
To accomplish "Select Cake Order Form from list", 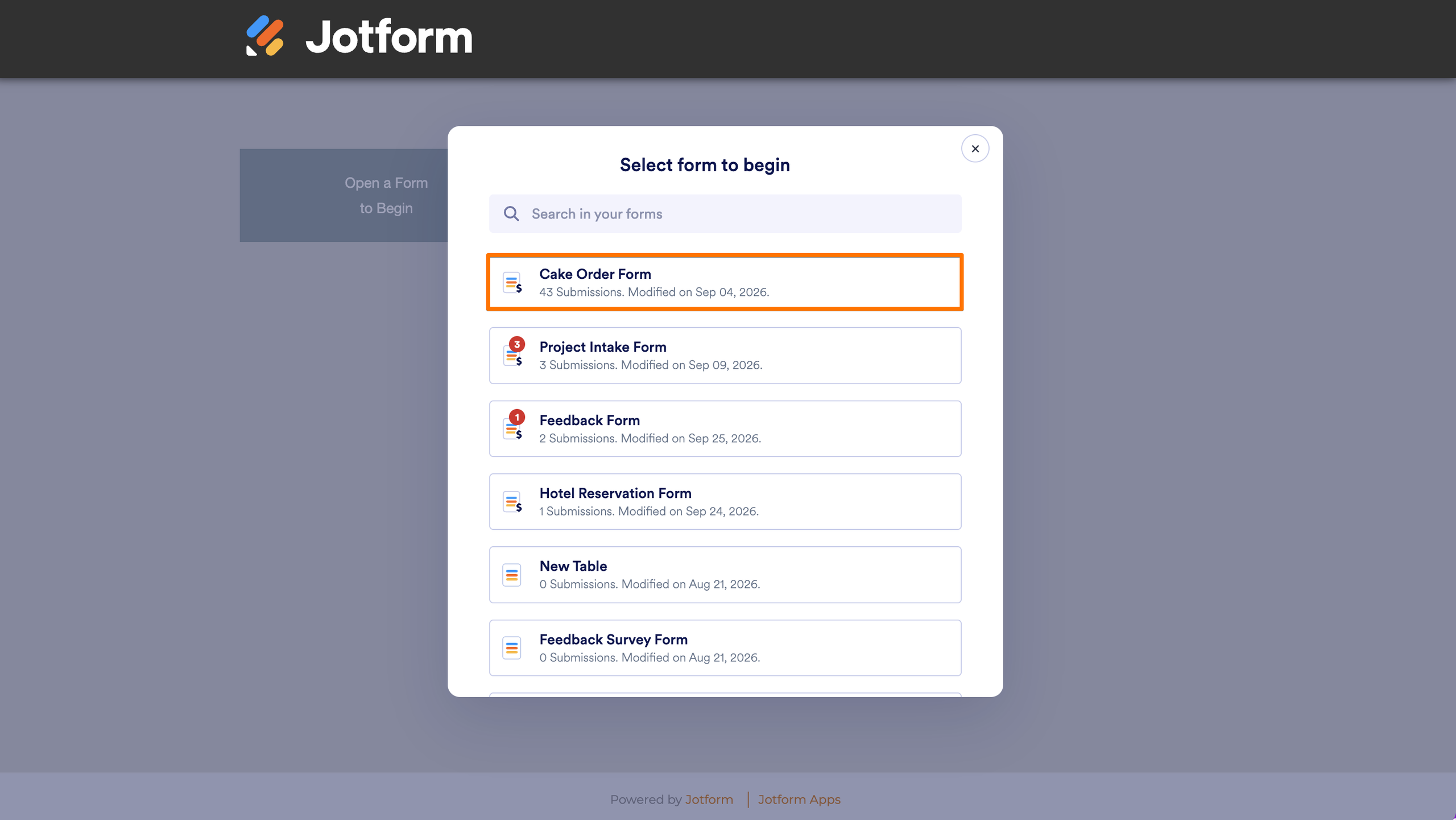I will (x=725, y=282).
